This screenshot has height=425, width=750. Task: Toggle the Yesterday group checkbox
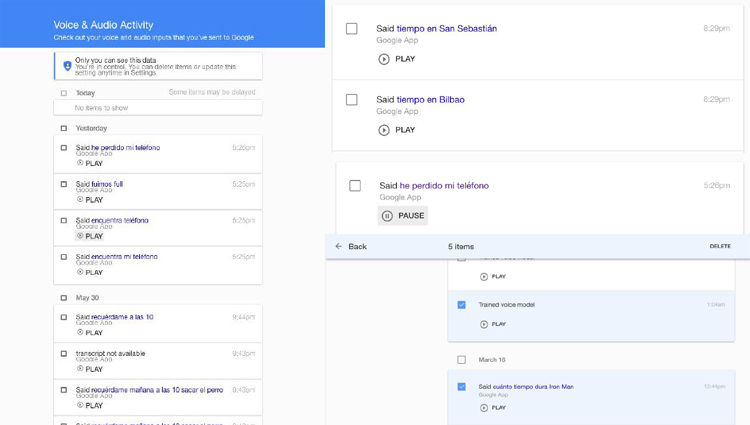point(64,129)
